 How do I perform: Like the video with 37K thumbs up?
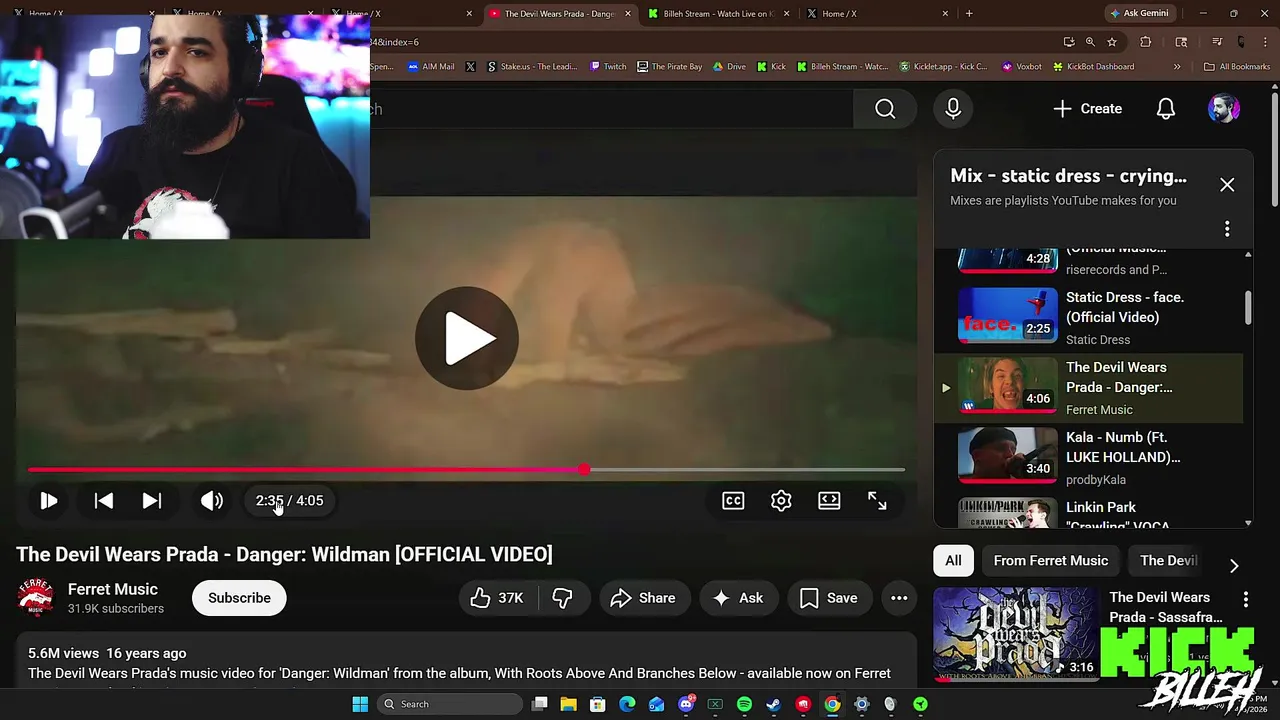[497, 598]
